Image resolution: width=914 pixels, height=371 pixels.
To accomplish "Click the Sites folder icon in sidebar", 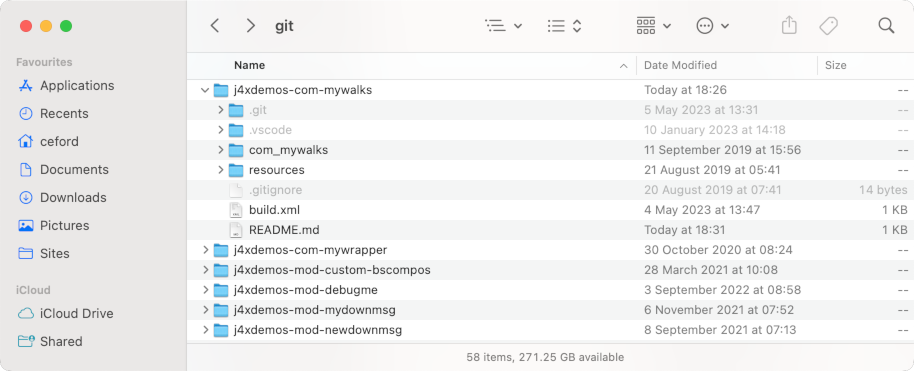I will point(26,254).
